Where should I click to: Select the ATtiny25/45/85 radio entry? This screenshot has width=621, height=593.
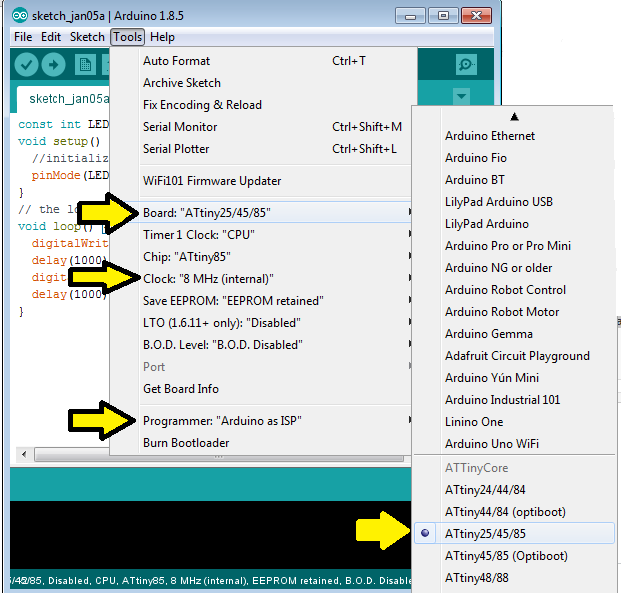514,534
